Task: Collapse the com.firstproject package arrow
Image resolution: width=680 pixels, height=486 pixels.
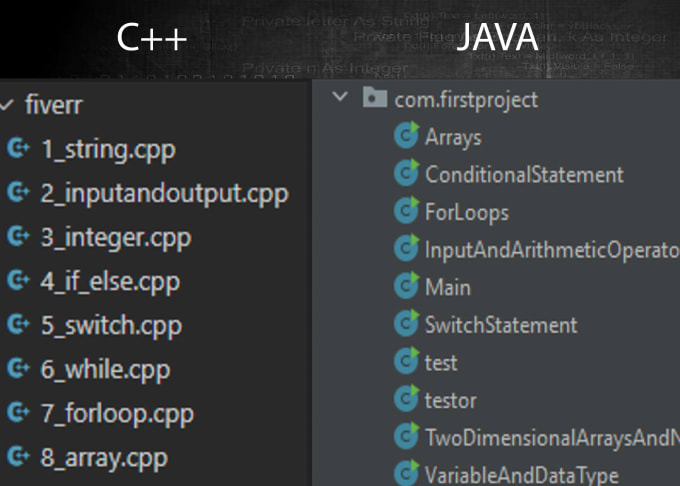Action: coord(340,96)
